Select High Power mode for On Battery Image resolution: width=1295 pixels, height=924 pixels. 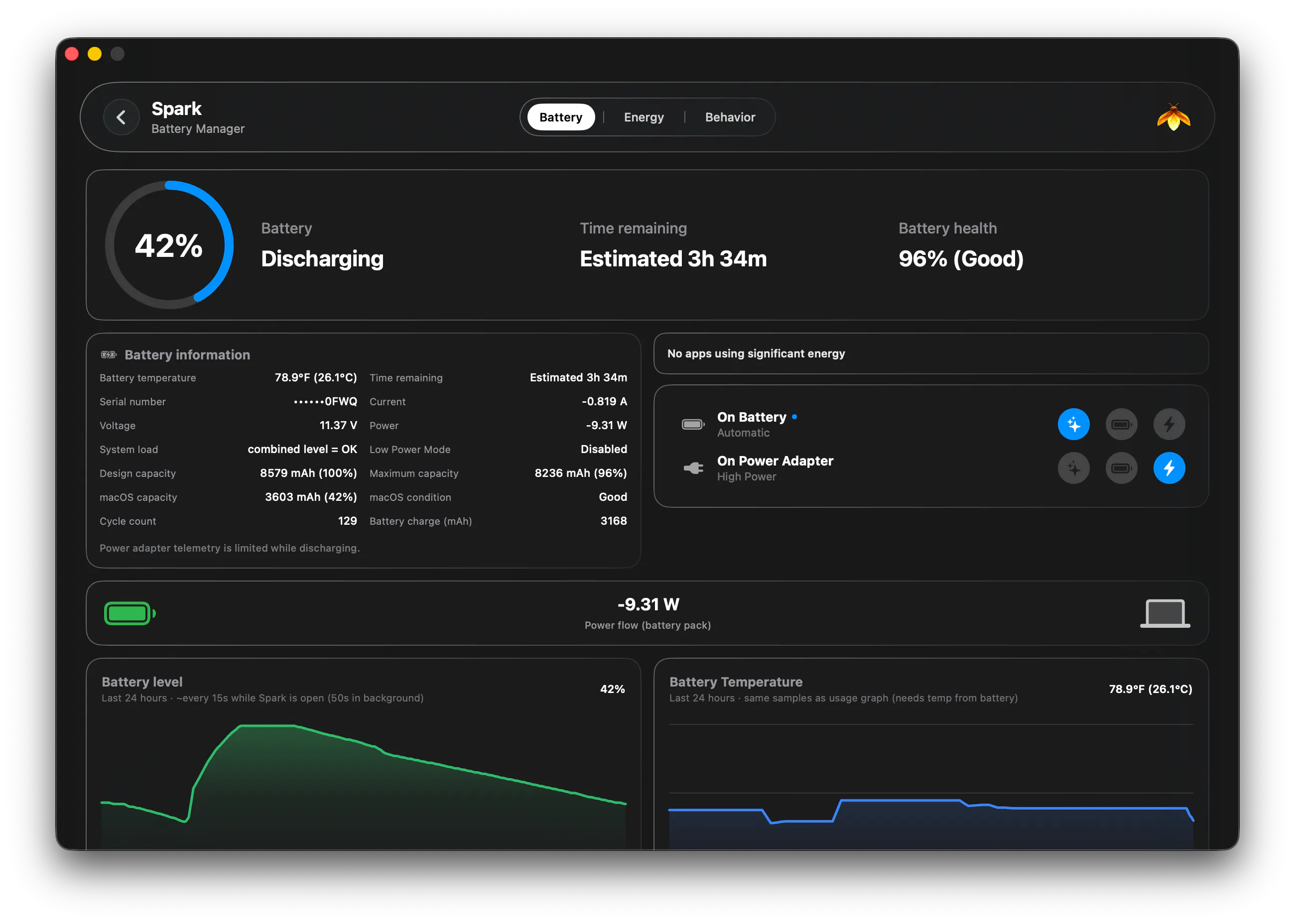tap(1168, 424)
